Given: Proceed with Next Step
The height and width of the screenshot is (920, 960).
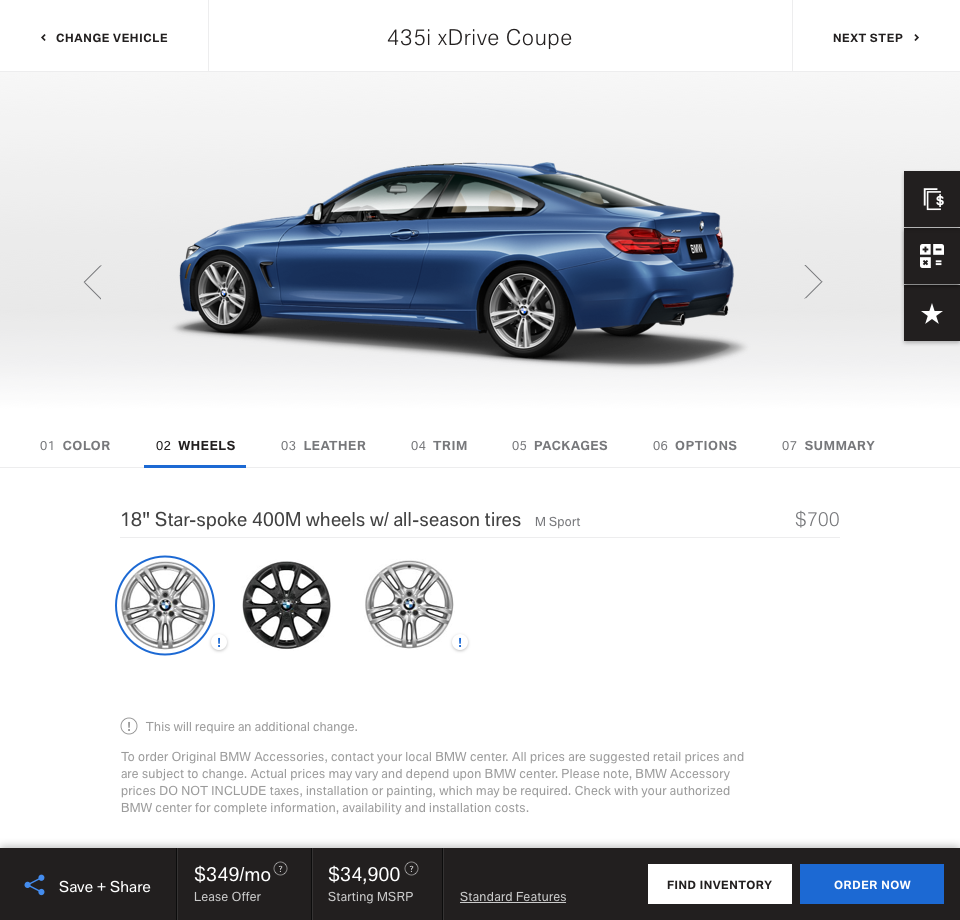Looking at the screenshot, I should click(x=876, y=38).
